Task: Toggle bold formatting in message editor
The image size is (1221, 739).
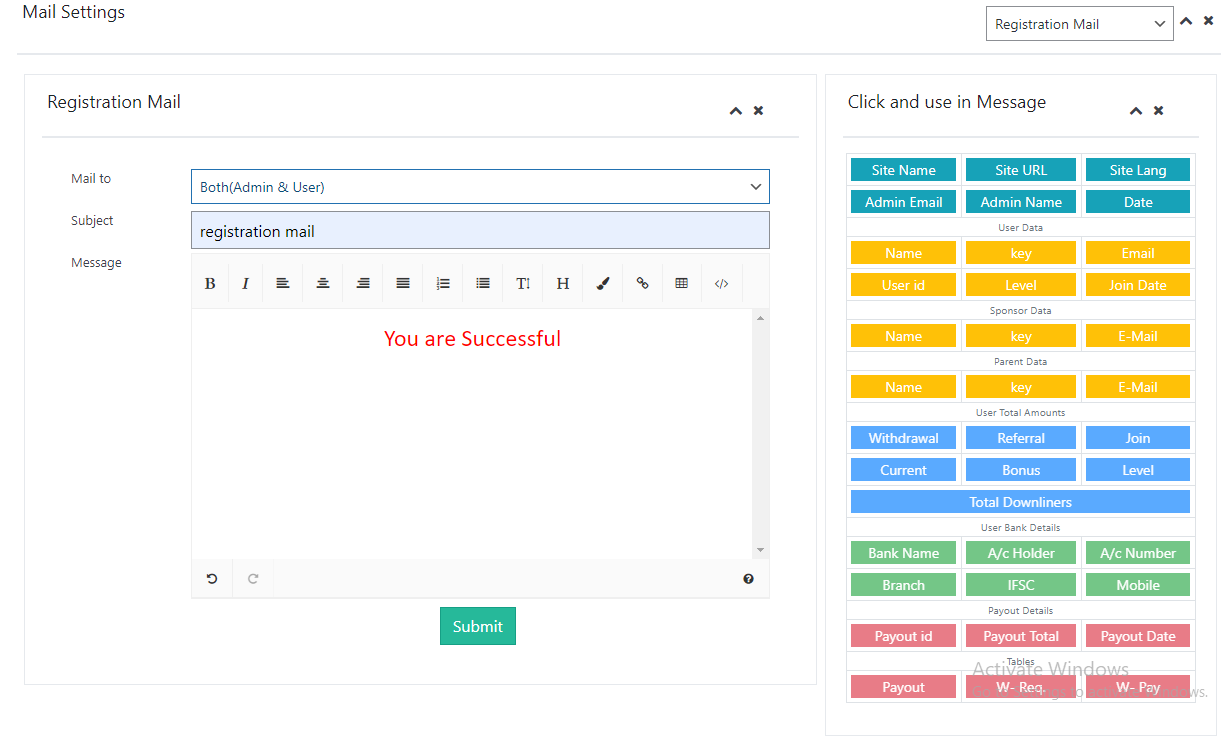Action: (x=210, y=283)
